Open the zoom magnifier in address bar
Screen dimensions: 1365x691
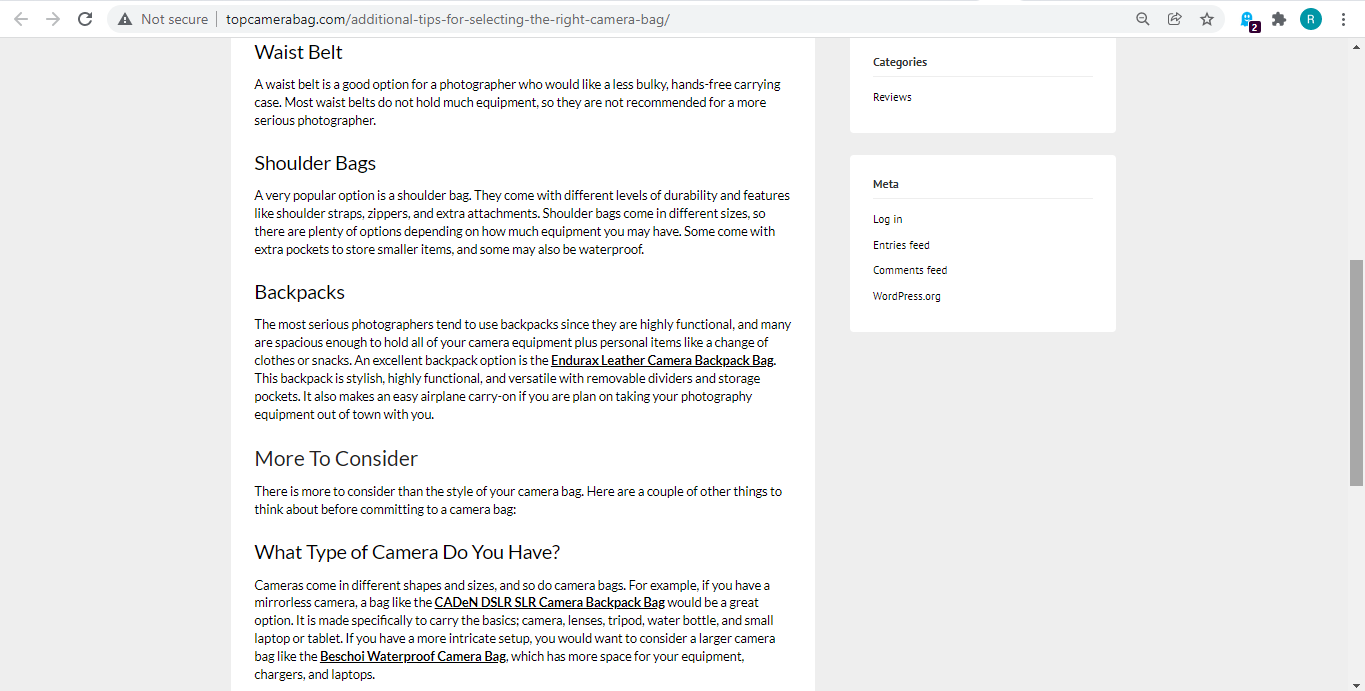(1143, 19)
